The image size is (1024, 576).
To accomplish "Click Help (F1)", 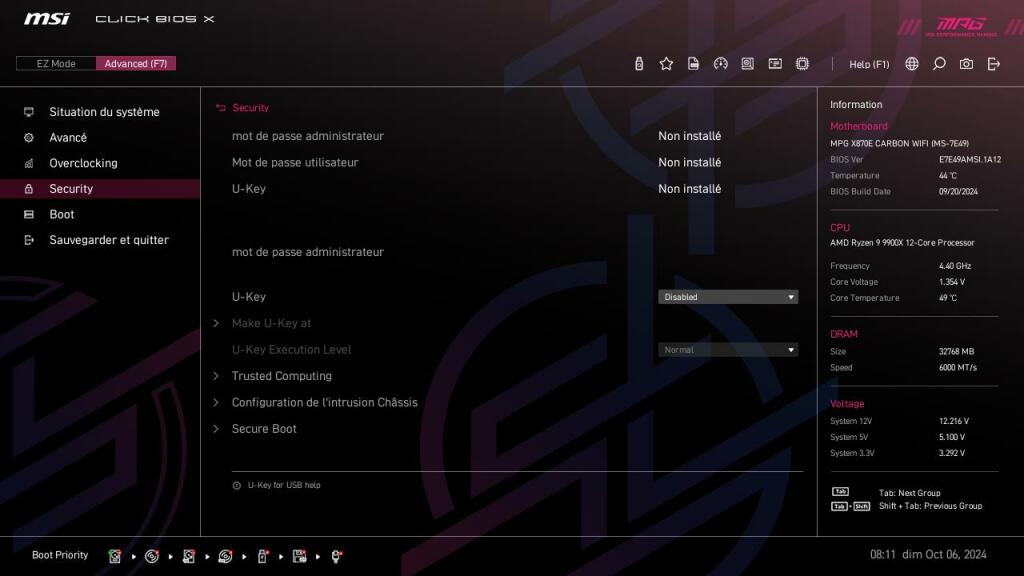I will pyautogui.click(x=868, y=63).
